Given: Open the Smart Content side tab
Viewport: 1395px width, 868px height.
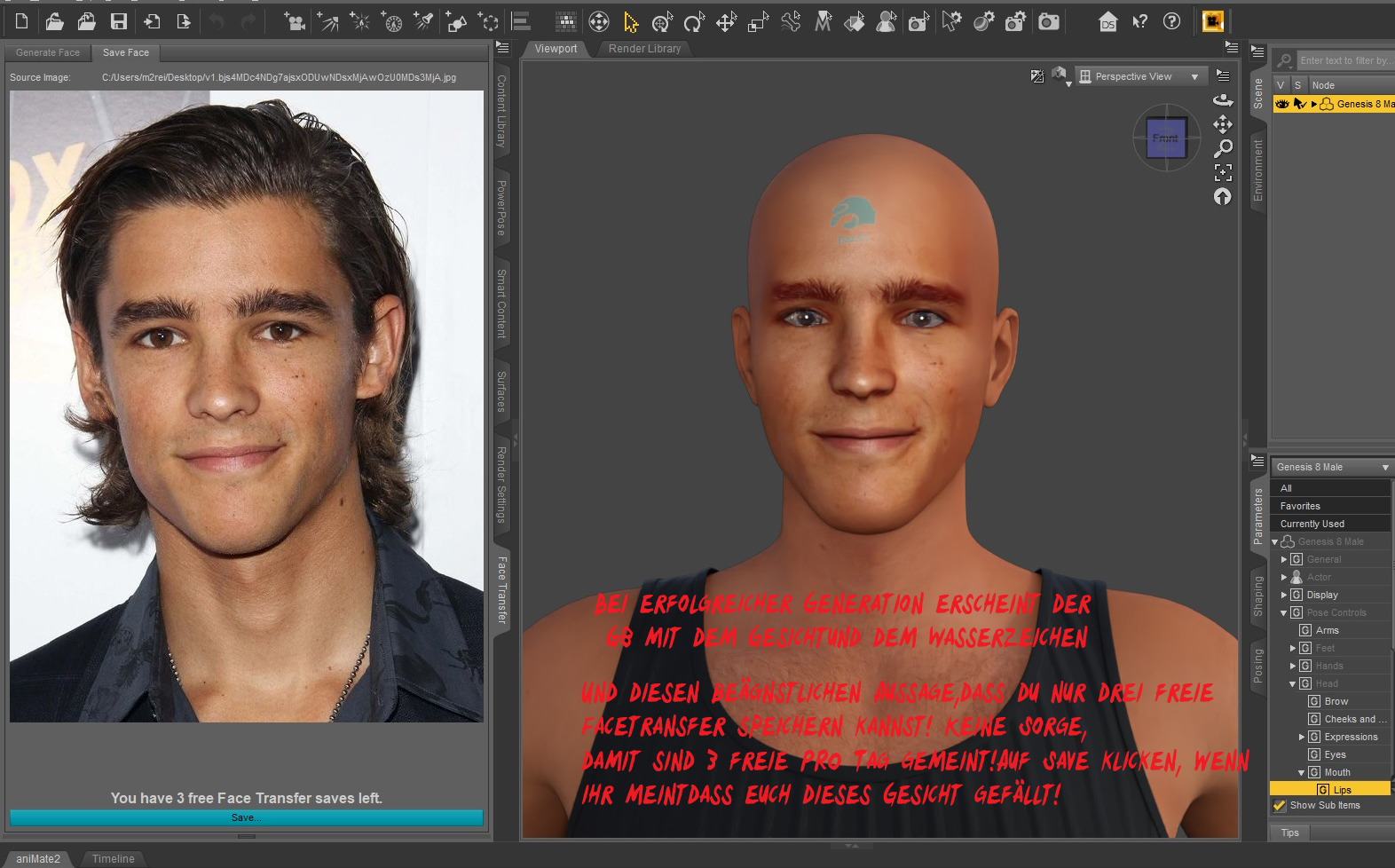Looking at the screenshot, I should point(501,304).
